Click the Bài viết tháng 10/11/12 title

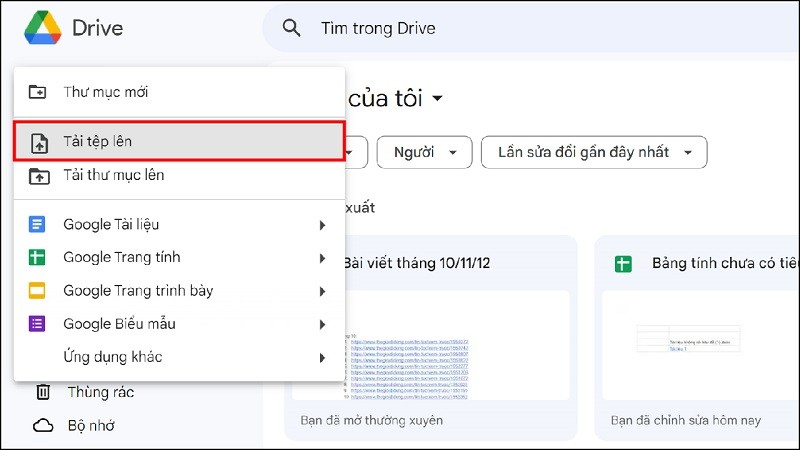416,263
